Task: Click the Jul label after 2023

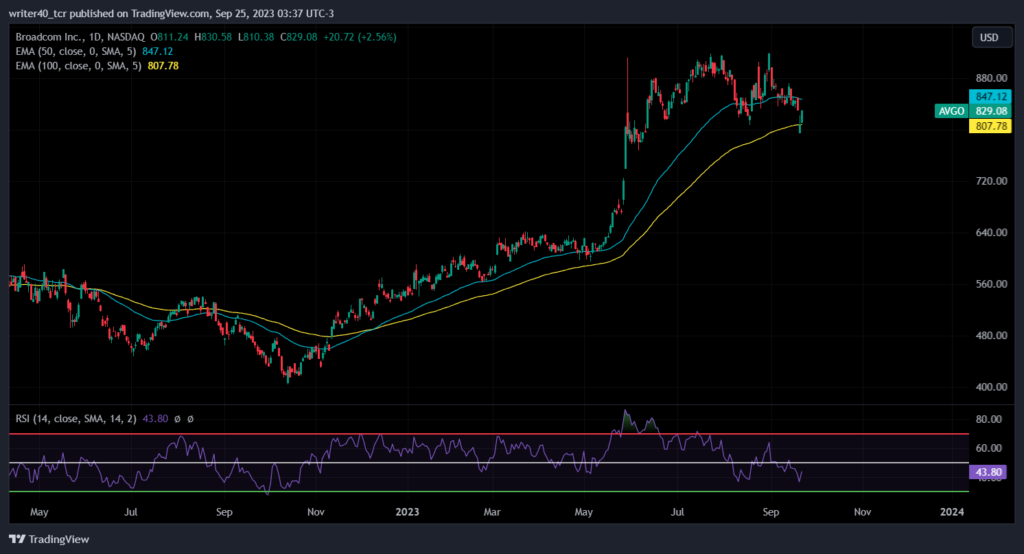Action: coord(677,512)
